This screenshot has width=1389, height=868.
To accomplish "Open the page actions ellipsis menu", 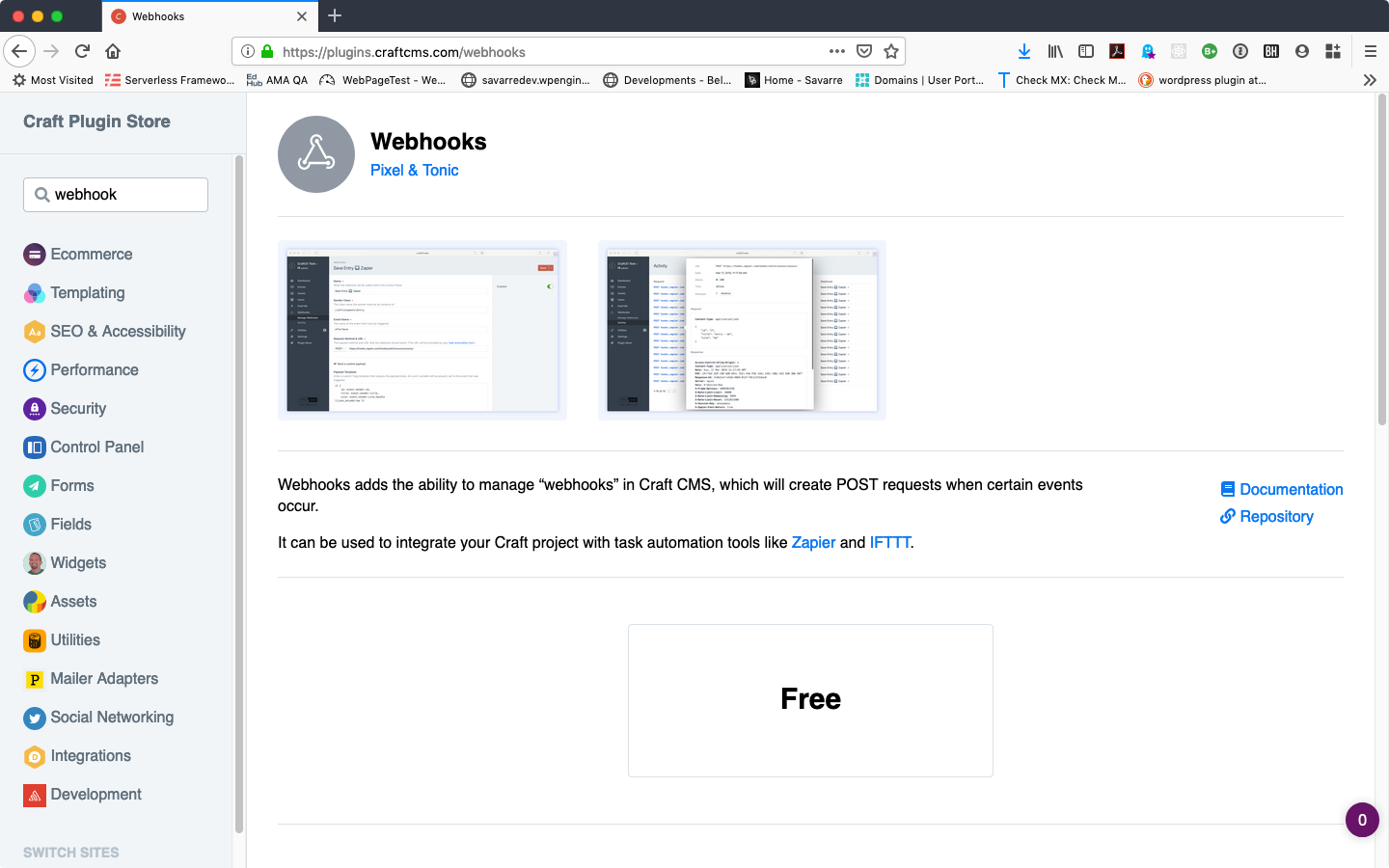I will point(837,51).
